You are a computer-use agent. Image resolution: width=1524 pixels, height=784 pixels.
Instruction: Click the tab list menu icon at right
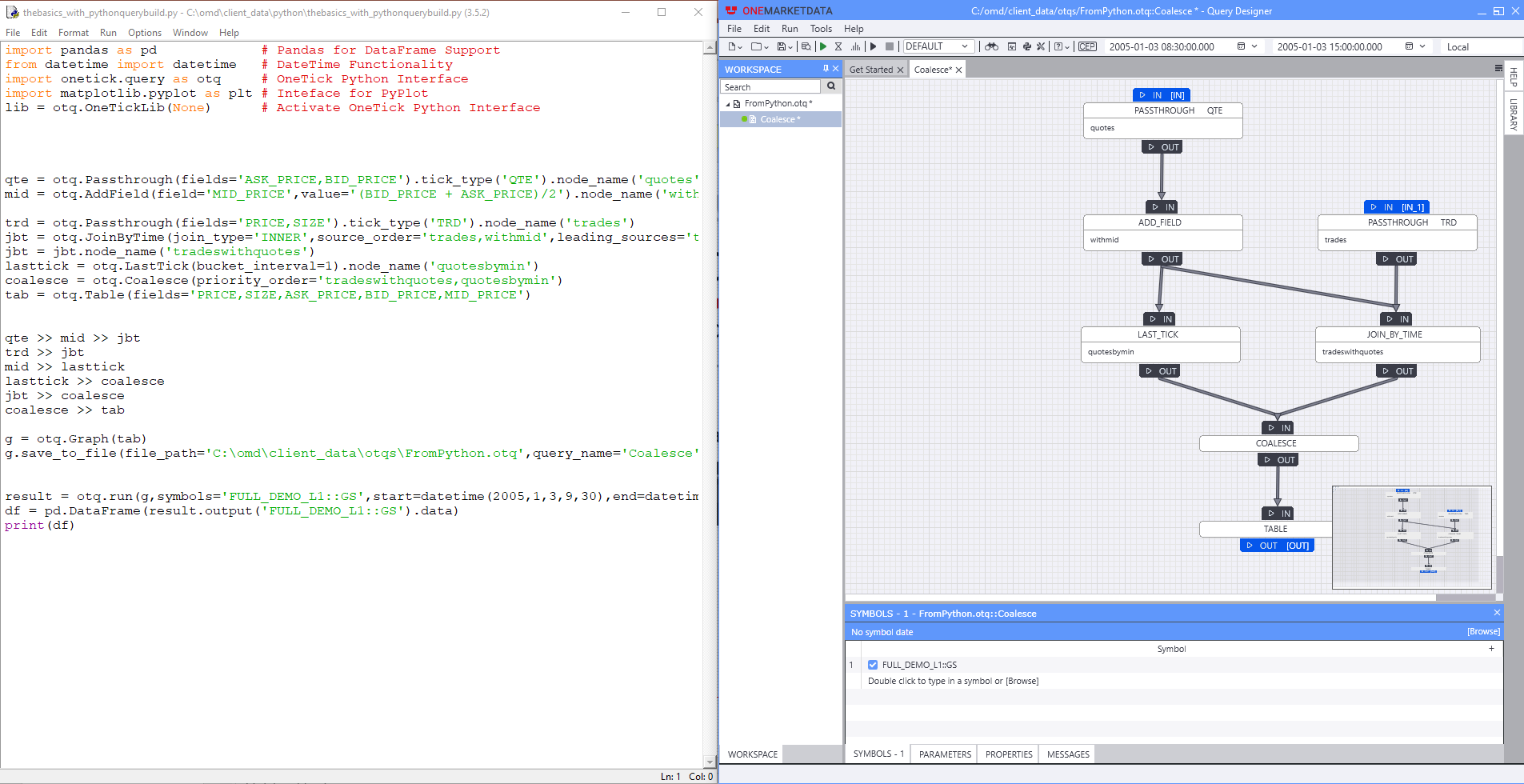1498,69
